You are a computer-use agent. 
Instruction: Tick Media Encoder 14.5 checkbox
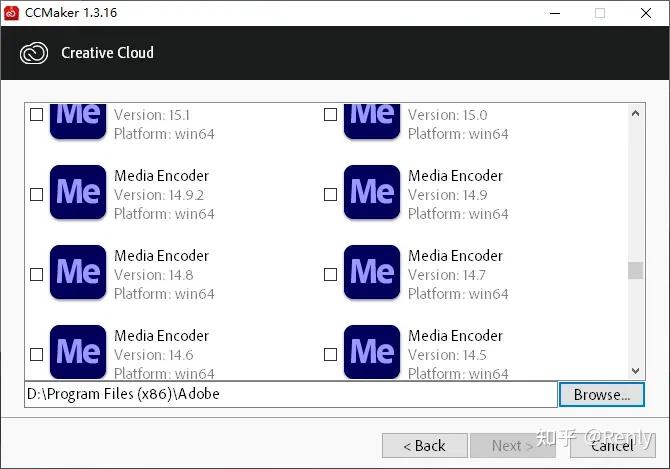click(330, 354)
